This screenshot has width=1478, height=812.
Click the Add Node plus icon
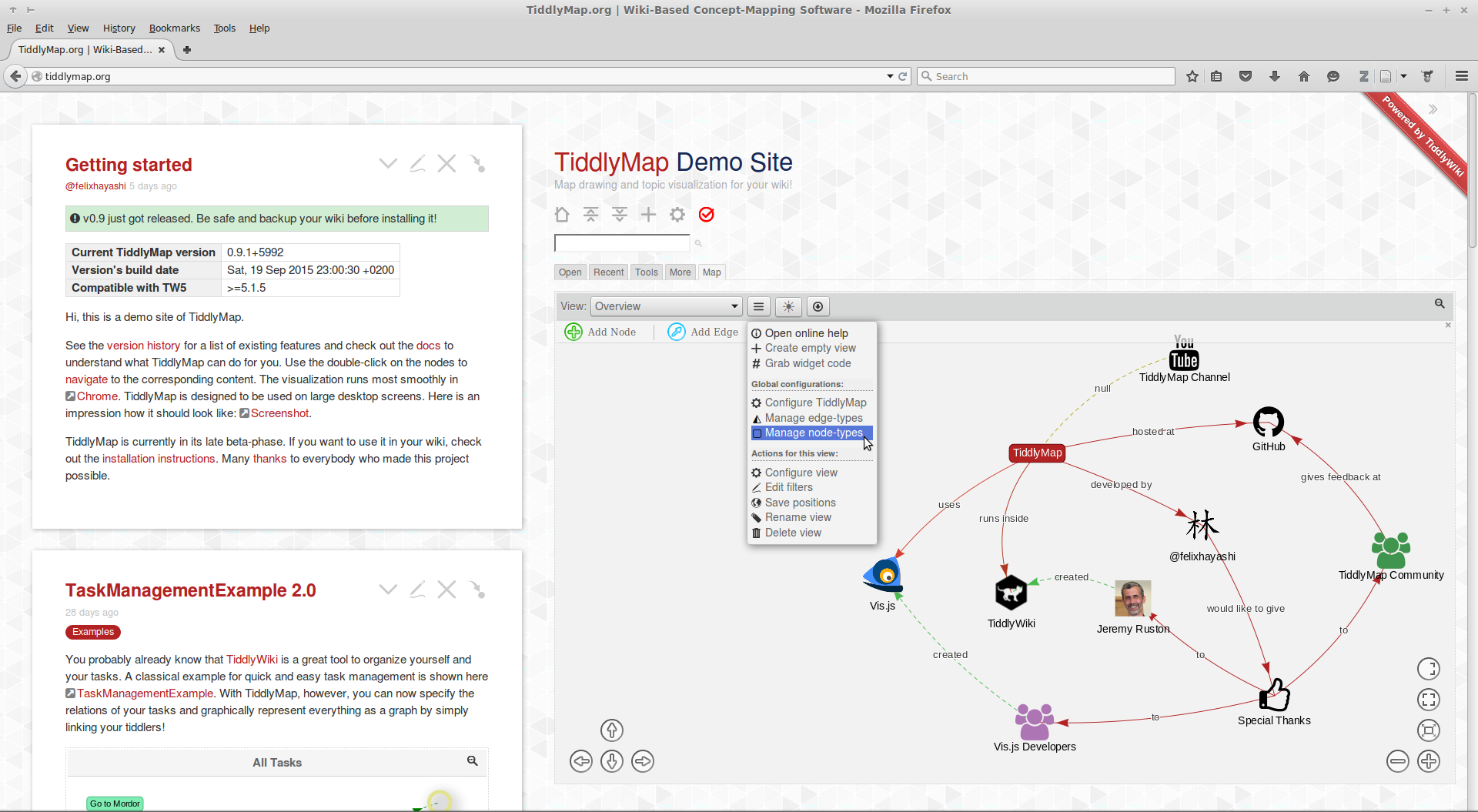tap(573, 332)
